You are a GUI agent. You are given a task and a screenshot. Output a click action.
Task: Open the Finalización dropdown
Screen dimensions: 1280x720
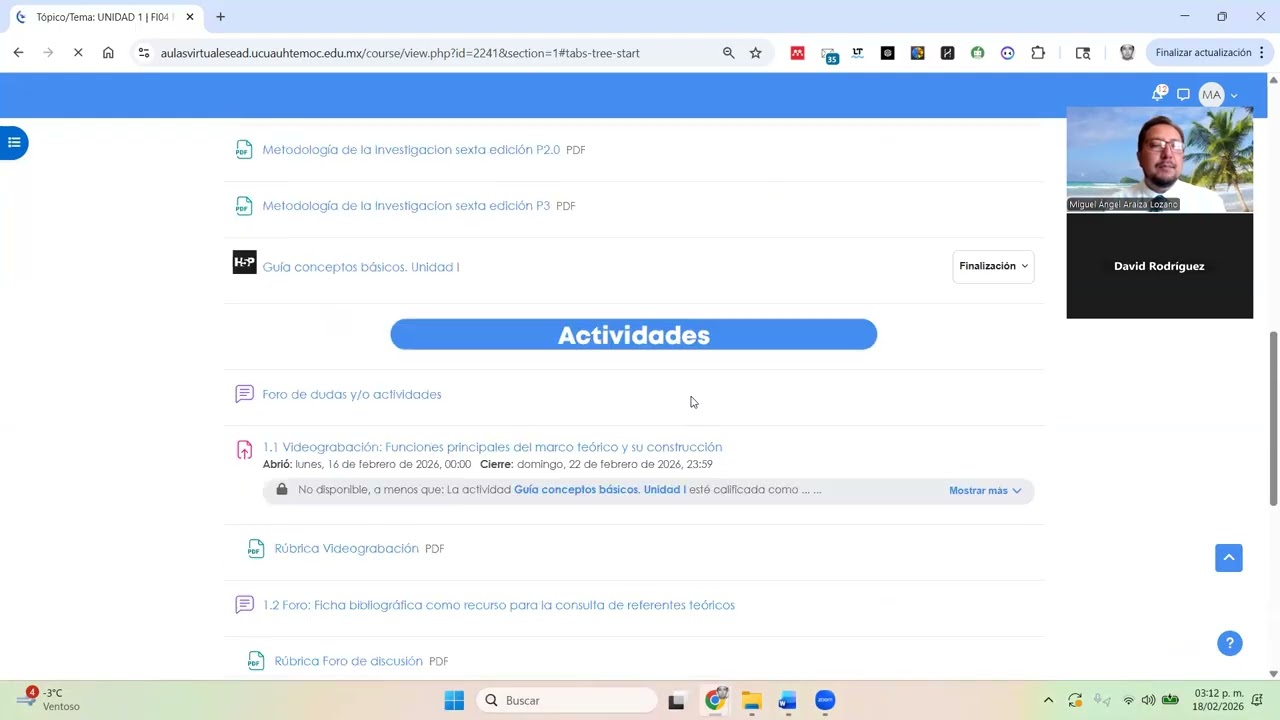993,266
